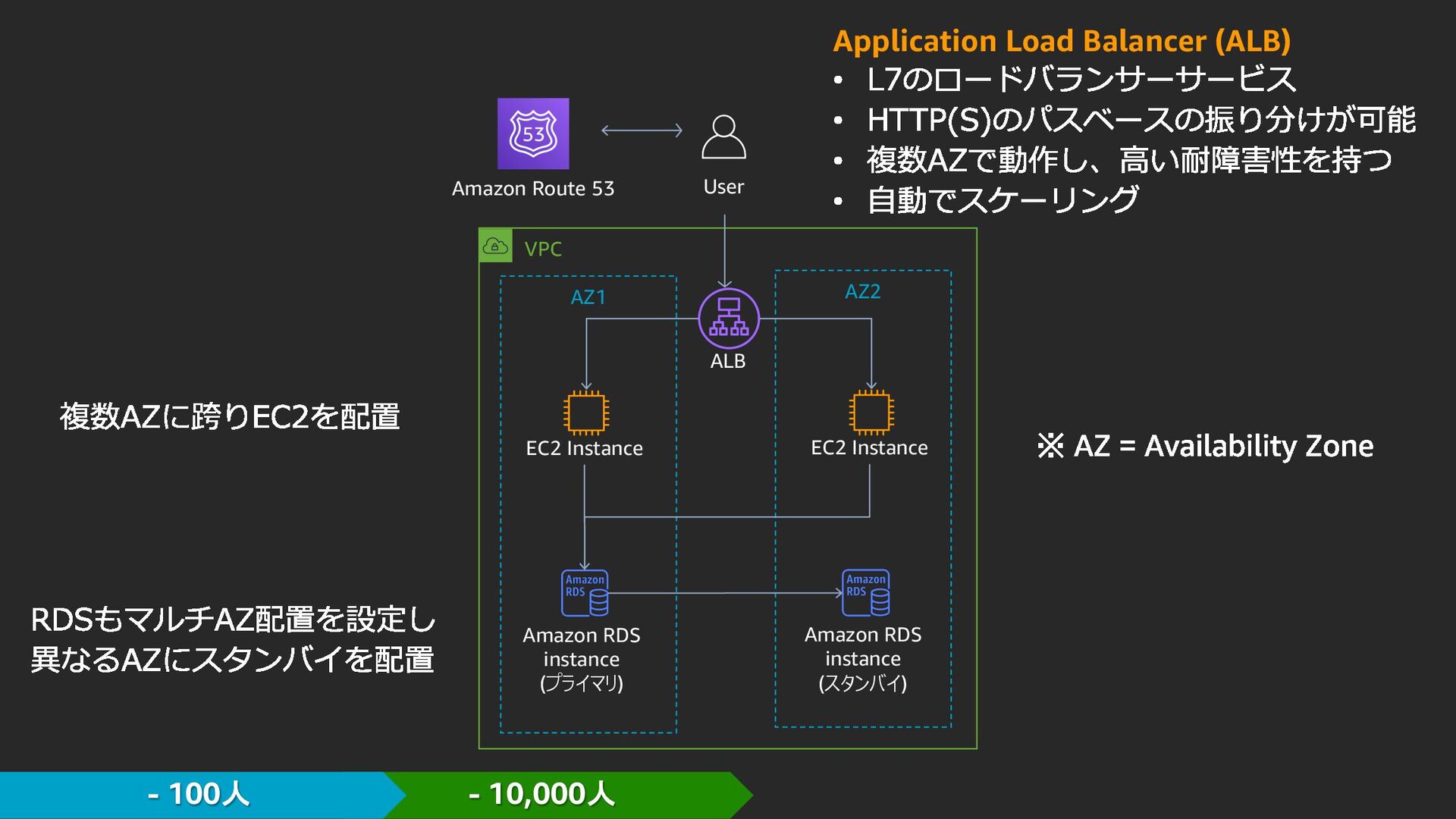Click the 'VPC' label
The height and width of the screenshot is (819, 1456).
[543, 249]
